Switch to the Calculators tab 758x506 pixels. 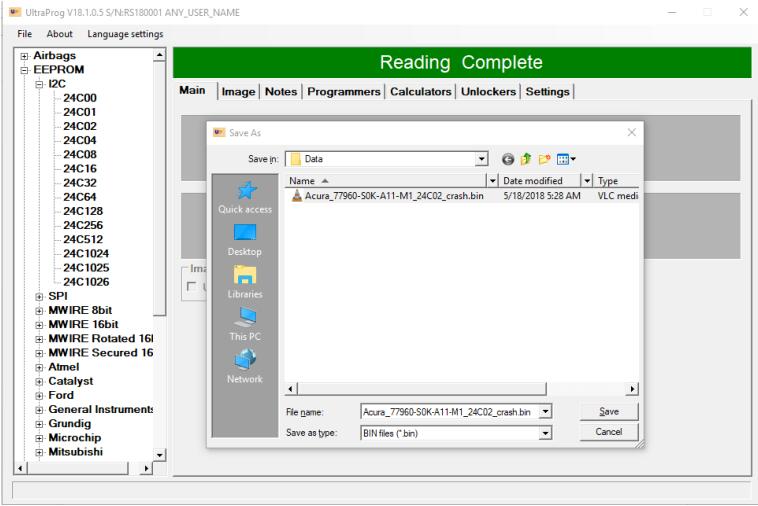[421, 91]
